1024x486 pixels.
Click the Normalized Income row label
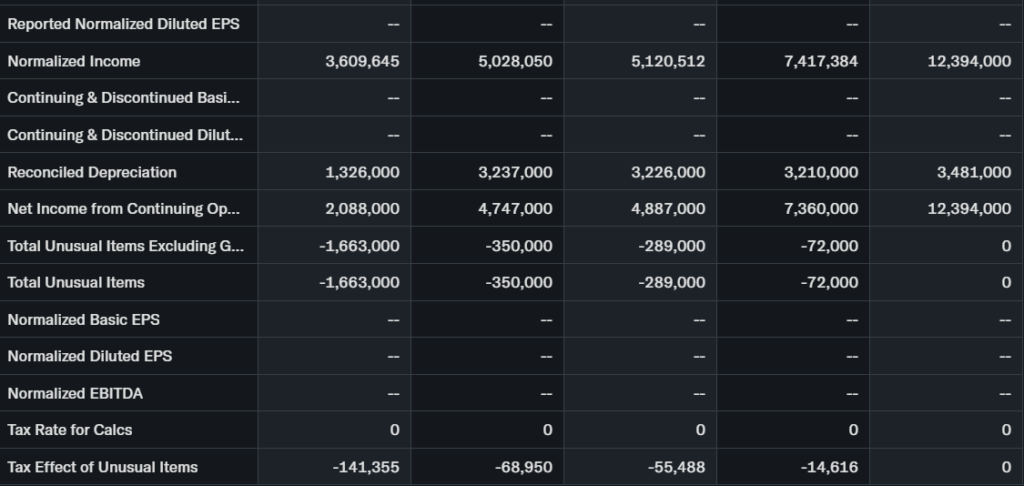[74, 61]
